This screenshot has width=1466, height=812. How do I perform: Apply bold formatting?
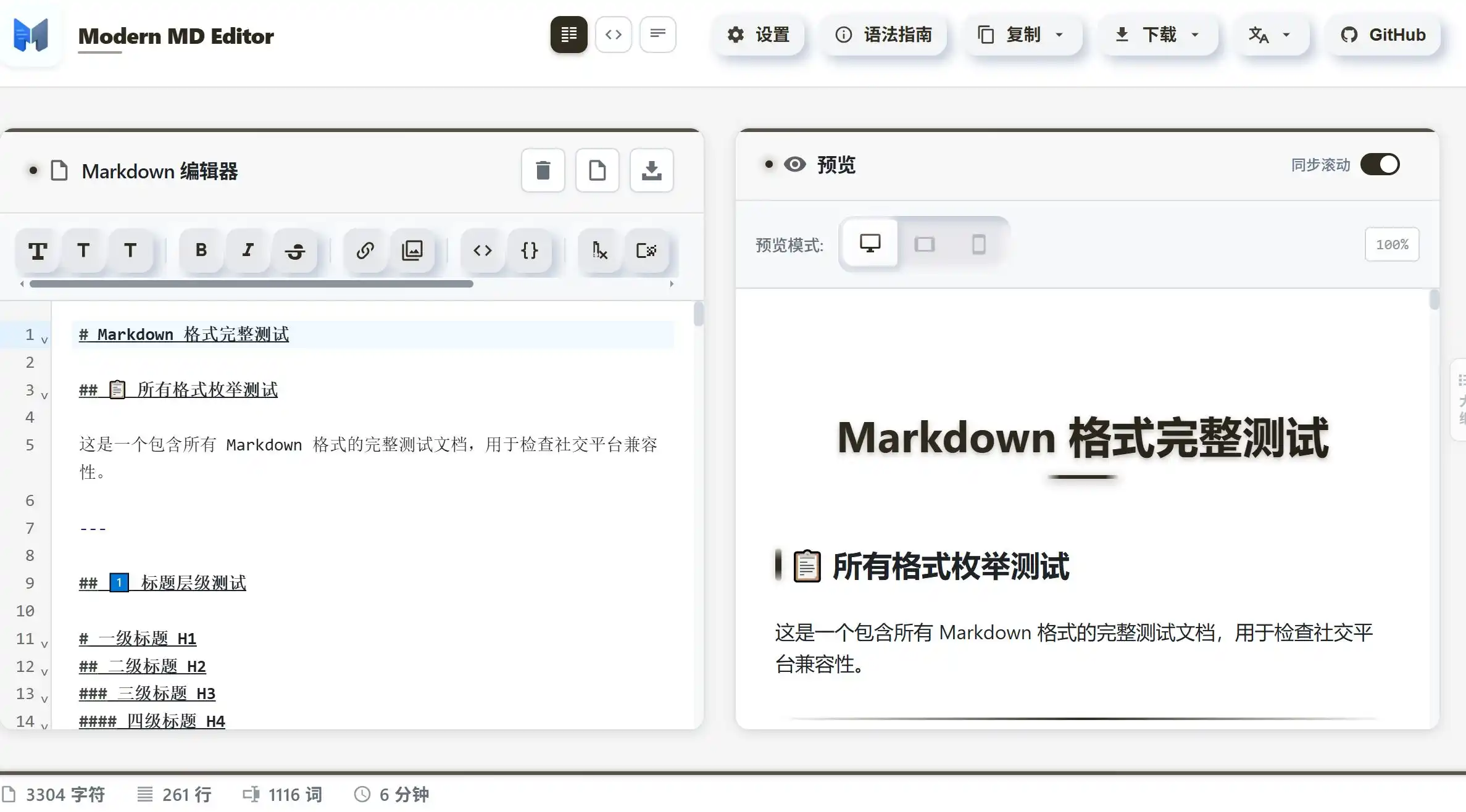click(x=201, y=251)
